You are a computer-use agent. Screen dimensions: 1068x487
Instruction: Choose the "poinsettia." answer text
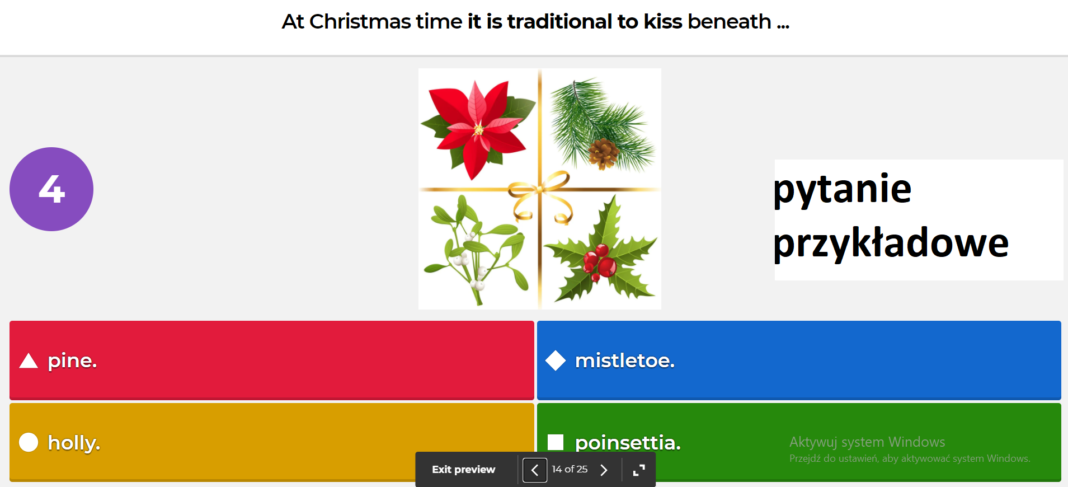click(x=627, y=442)
